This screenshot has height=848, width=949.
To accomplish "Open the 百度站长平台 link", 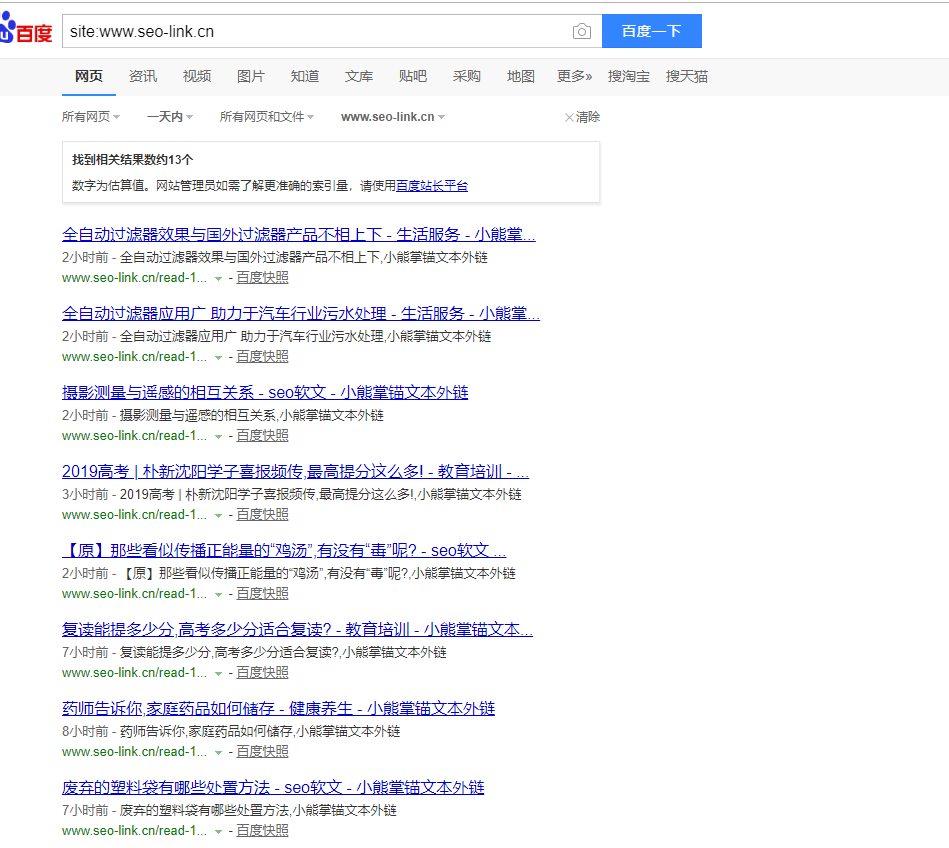I will coord(432,186).
